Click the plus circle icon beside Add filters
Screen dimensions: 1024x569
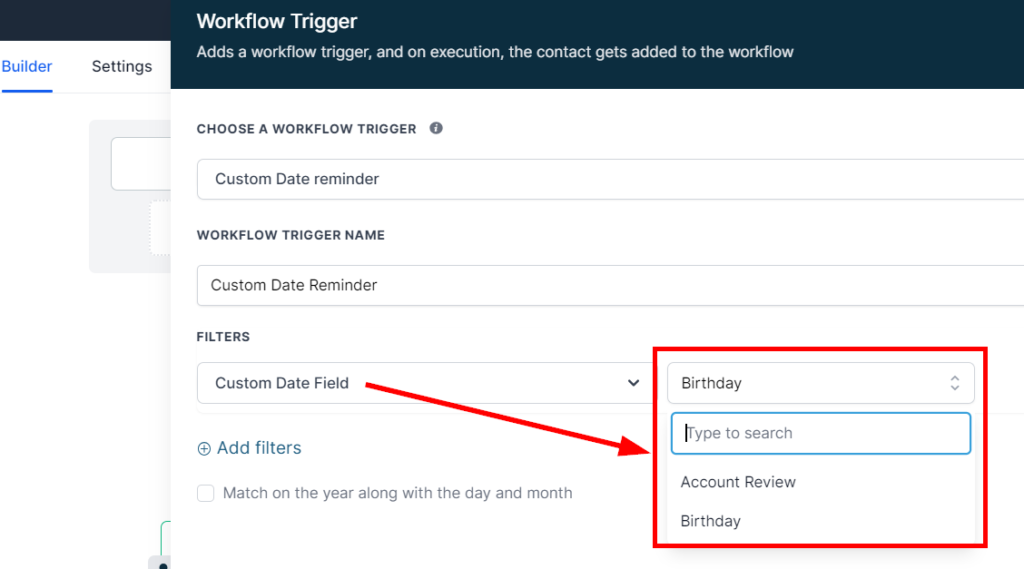(204, 449)
